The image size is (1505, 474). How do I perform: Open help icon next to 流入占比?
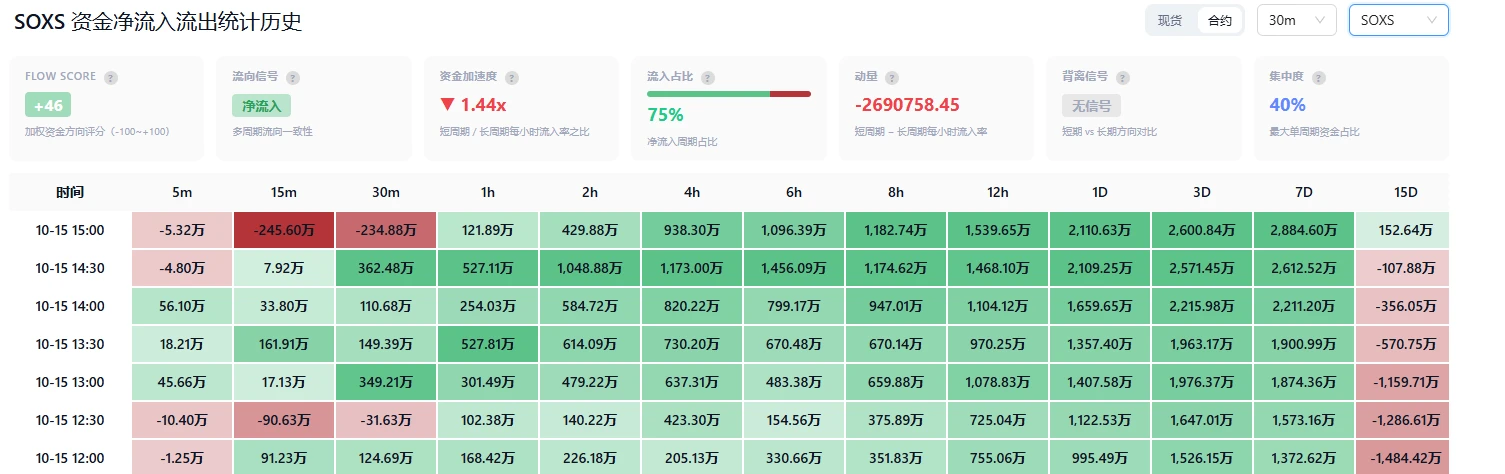pyautogui.click(x=708, y=77)
